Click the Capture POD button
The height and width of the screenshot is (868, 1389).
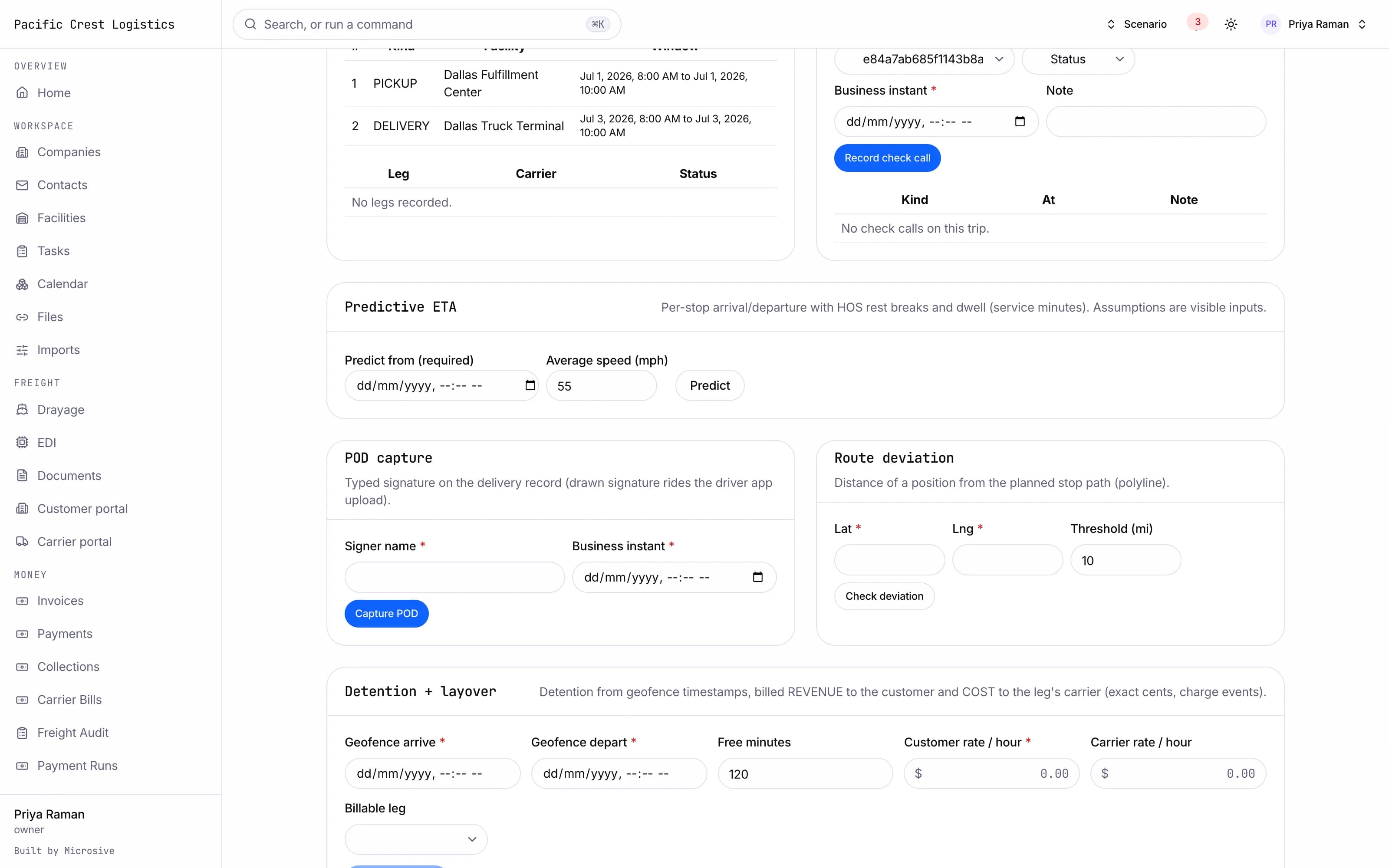[x=386, y=614]
